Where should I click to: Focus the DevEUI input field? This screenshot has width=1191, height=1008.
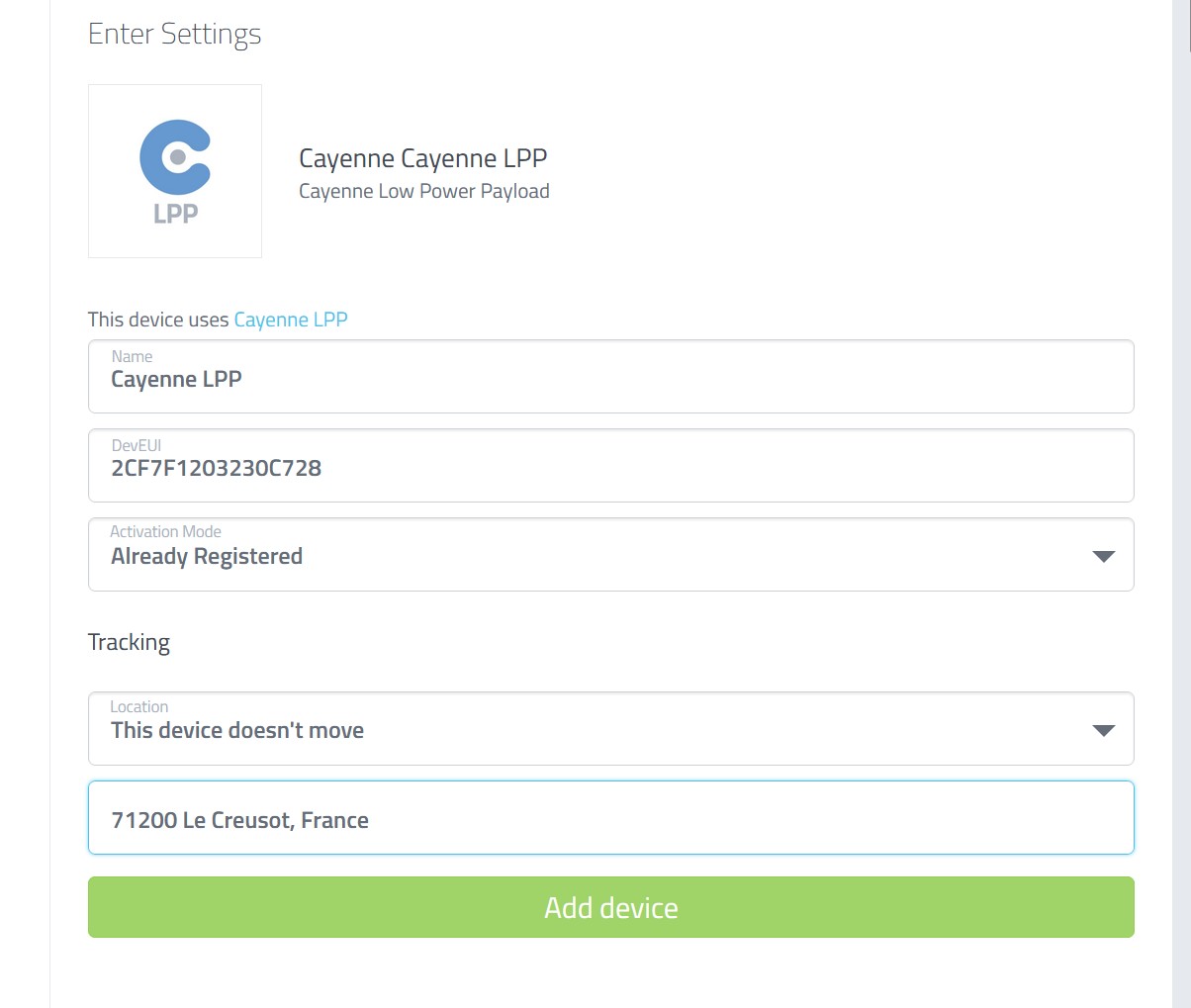tap(610, 466)
